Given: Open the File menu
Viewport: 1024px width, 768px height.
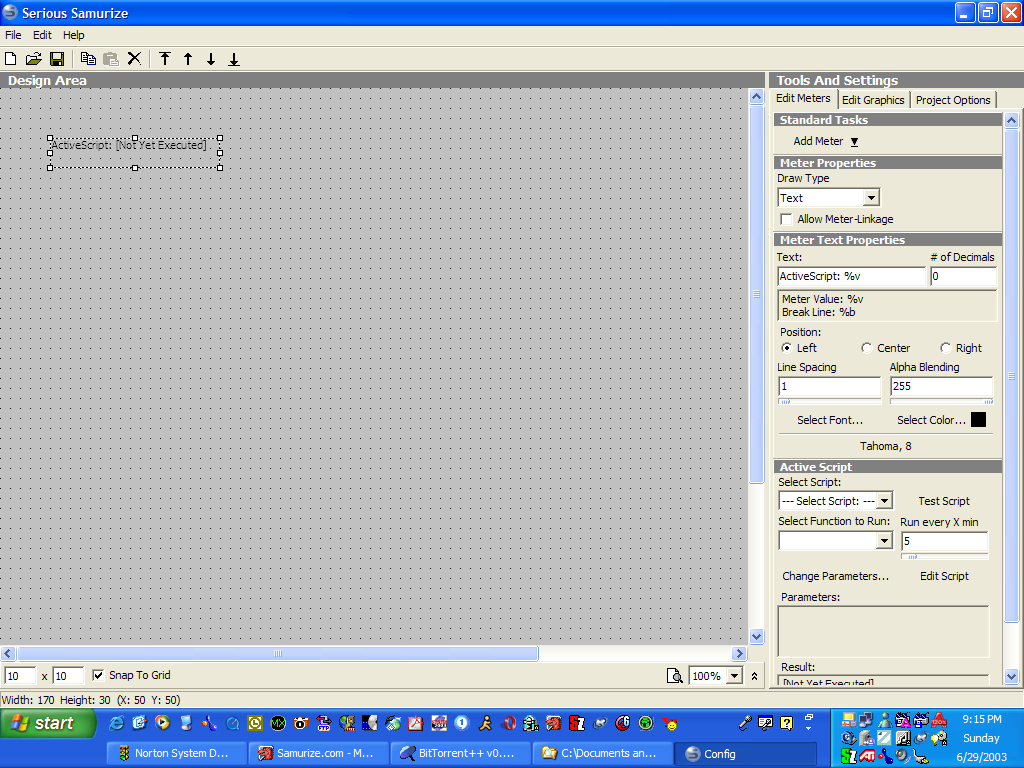Looking at the screenshot, I should (x=13, y=35).
